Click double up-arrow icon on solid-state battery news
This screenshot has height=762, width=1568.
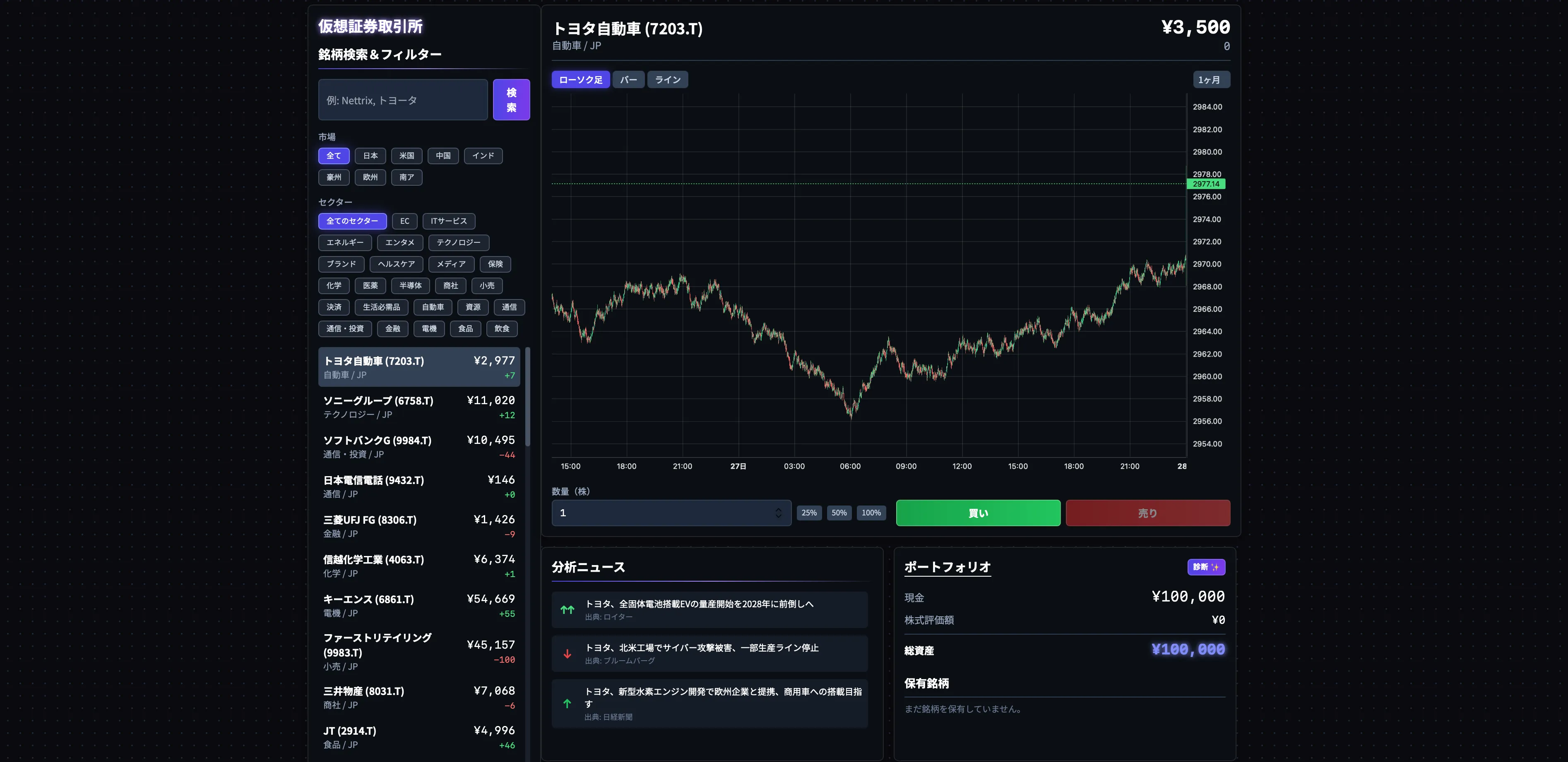click(568, 609)
